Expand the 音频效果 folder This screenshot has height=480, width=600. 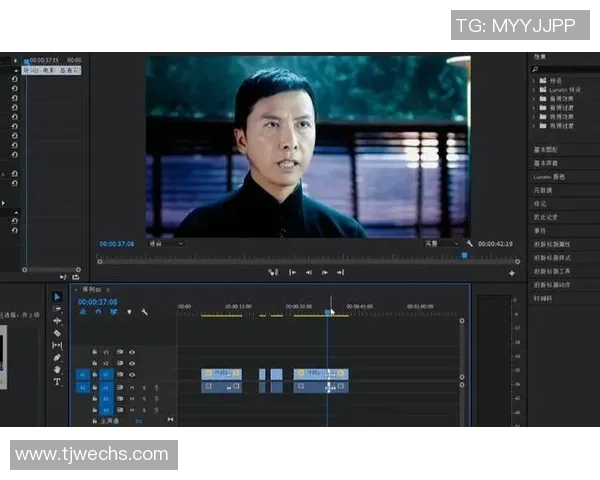point(534,99)
